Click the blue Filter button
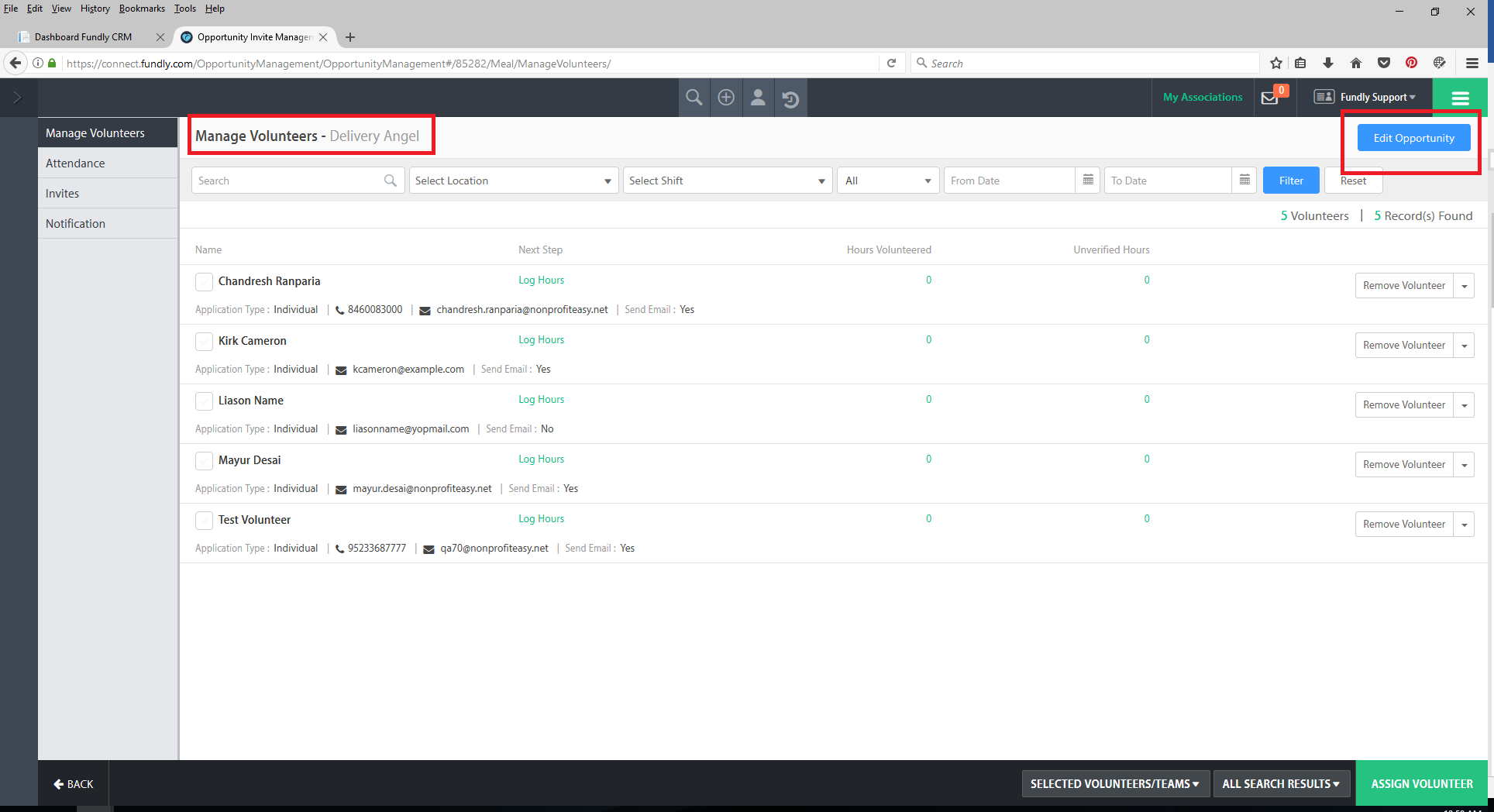The width and height of the screenshot is (1494, 812). point(1291,181)
